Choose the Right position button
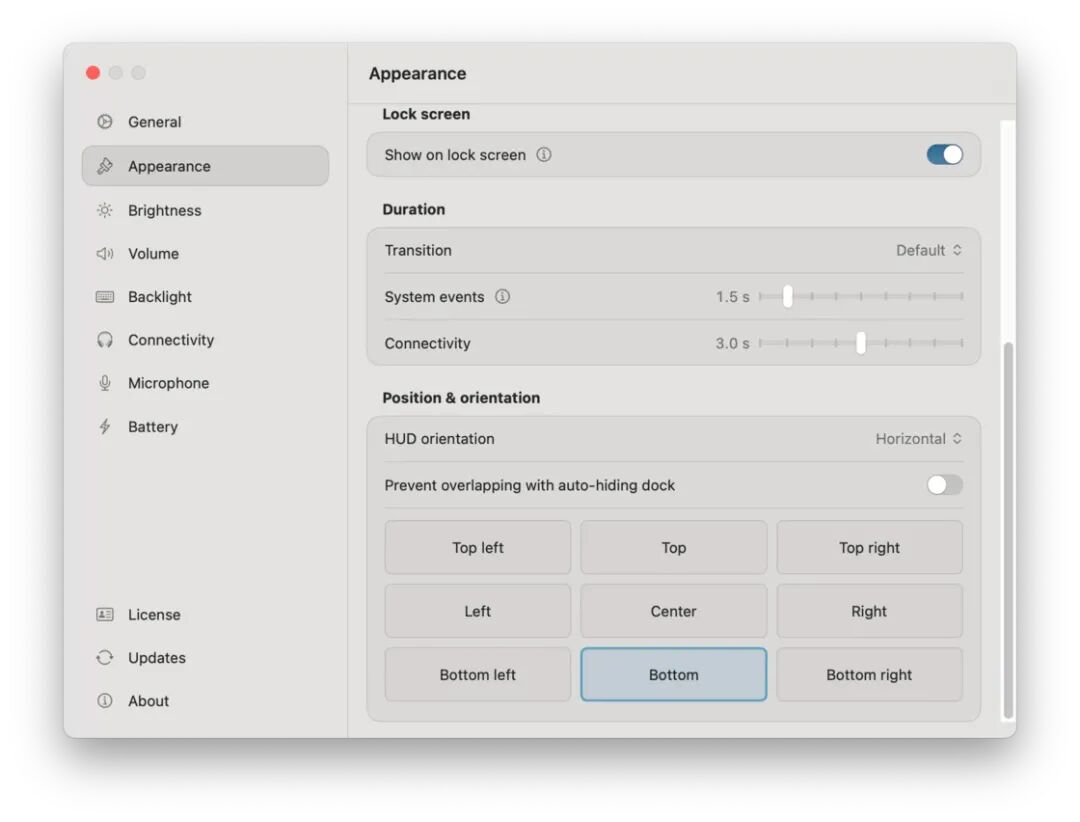The width and height of the screenshot is (1080, 822). click(x=869, y=611)
